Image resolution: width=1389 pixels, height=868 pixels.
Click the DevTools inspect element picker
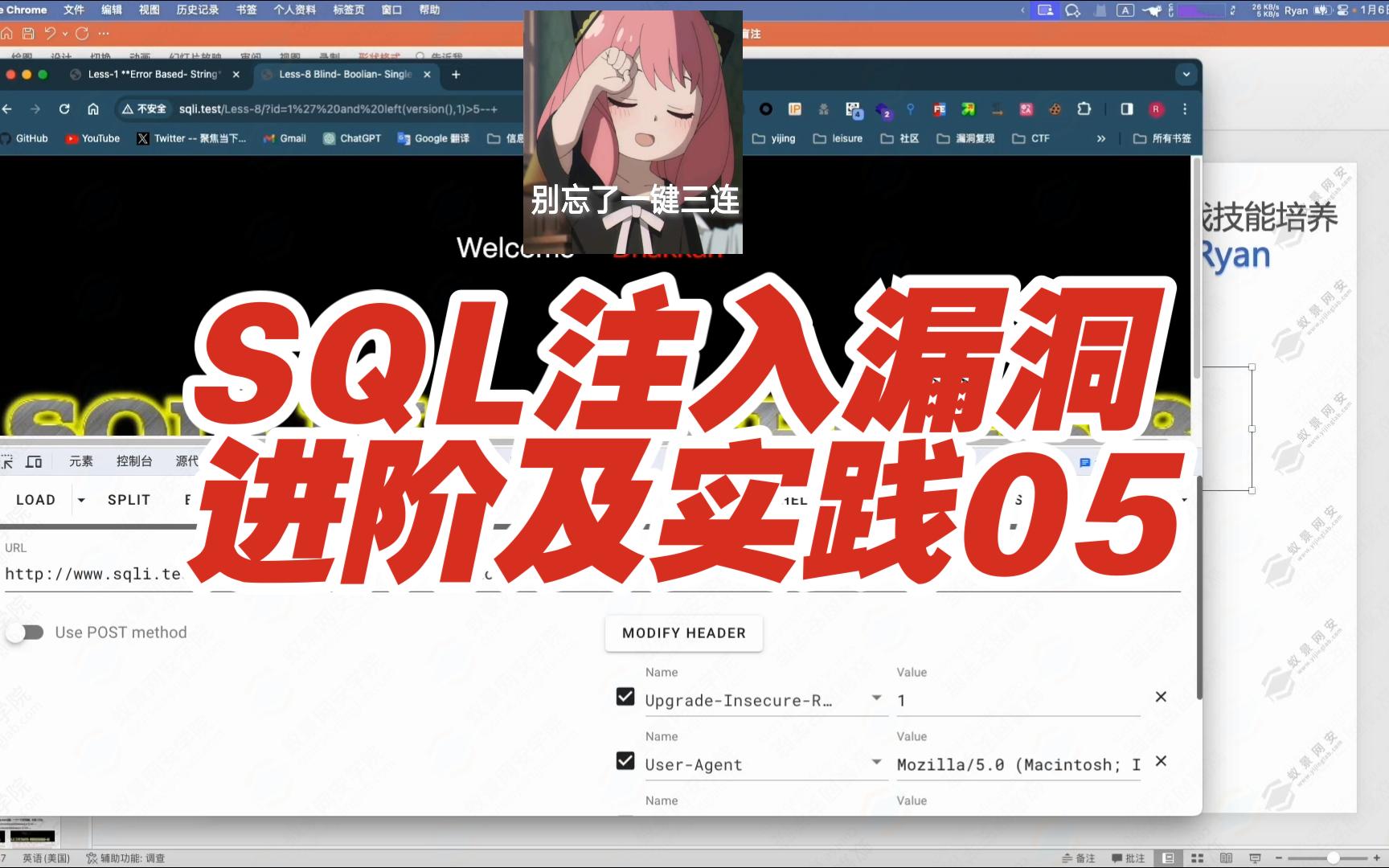6,461
